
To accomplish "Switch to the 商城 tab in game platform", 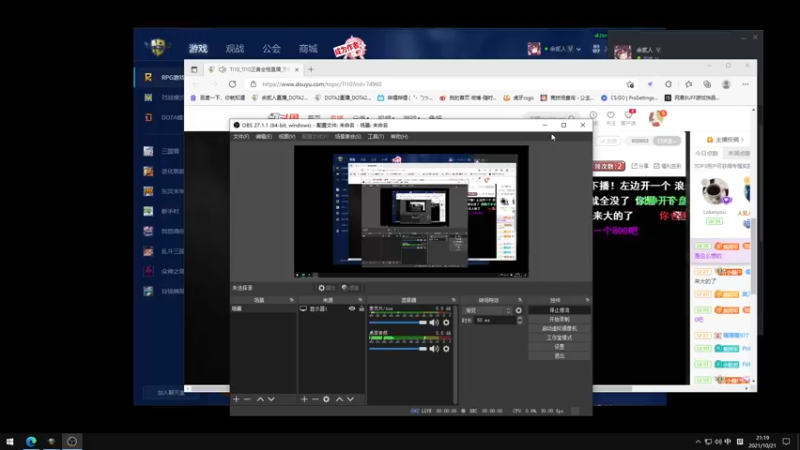I will pyautogui.click(x=308, y=48).
